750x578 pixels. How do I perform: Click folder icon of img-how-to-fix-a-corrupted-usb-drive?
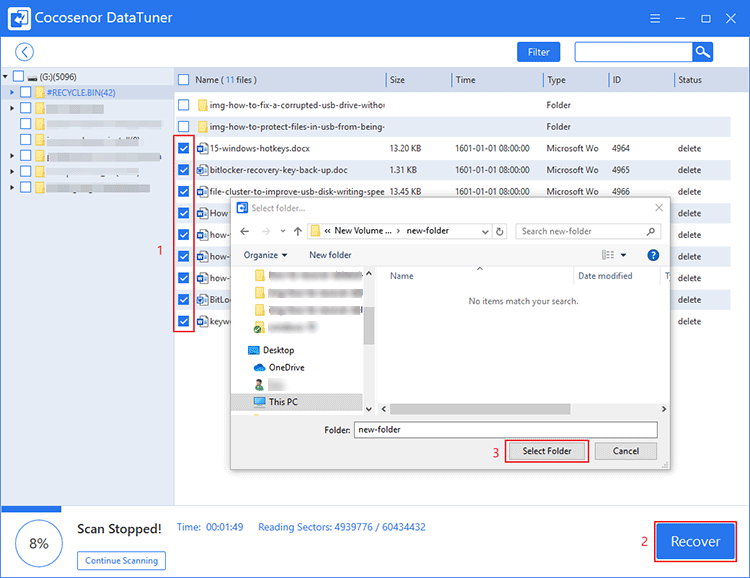(x=202, y=105)
